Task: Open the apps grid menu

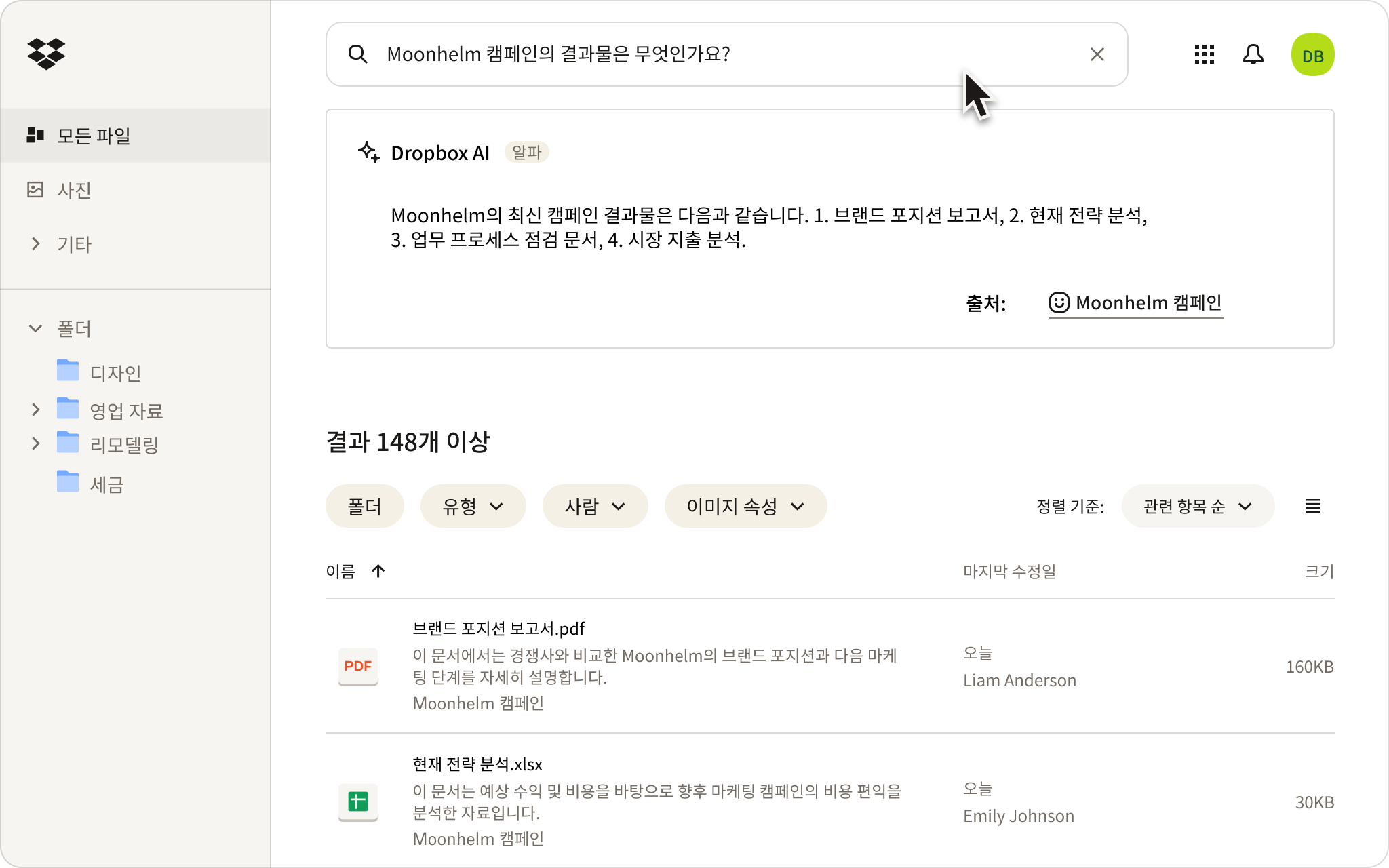Action: pyautogui.click(x=1204, y=54)
